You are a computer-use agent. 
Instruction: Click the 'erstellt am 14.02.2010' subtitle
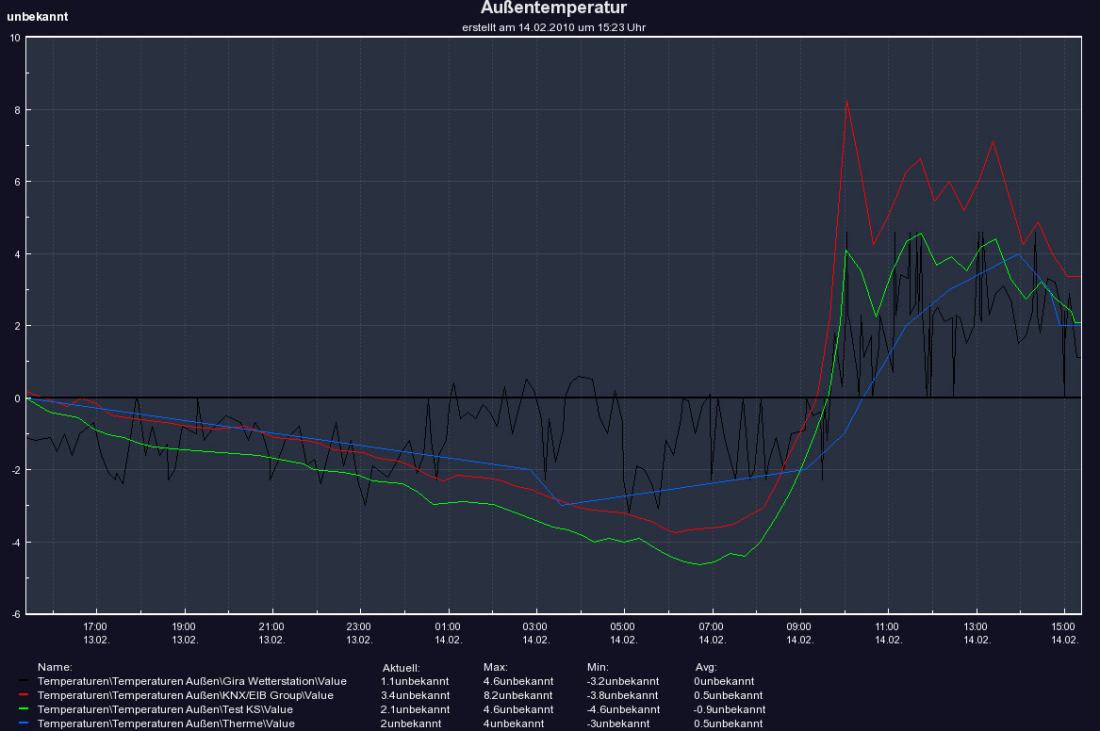tap(553, 27)
